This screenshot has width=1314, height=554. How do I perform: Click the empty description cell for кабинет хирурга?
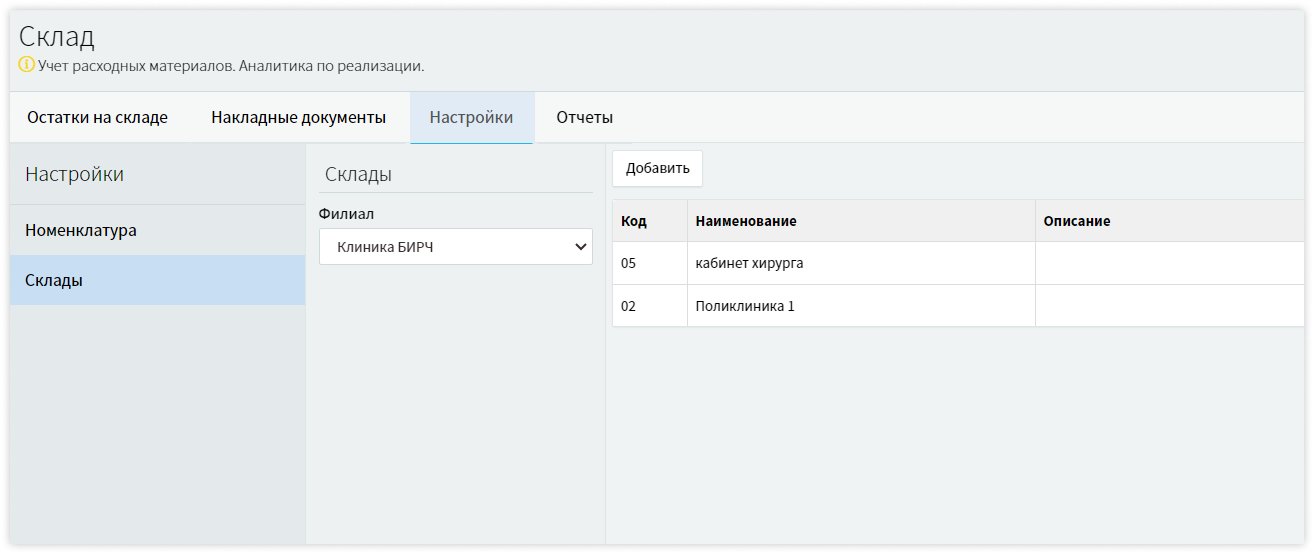(1170, 264)
